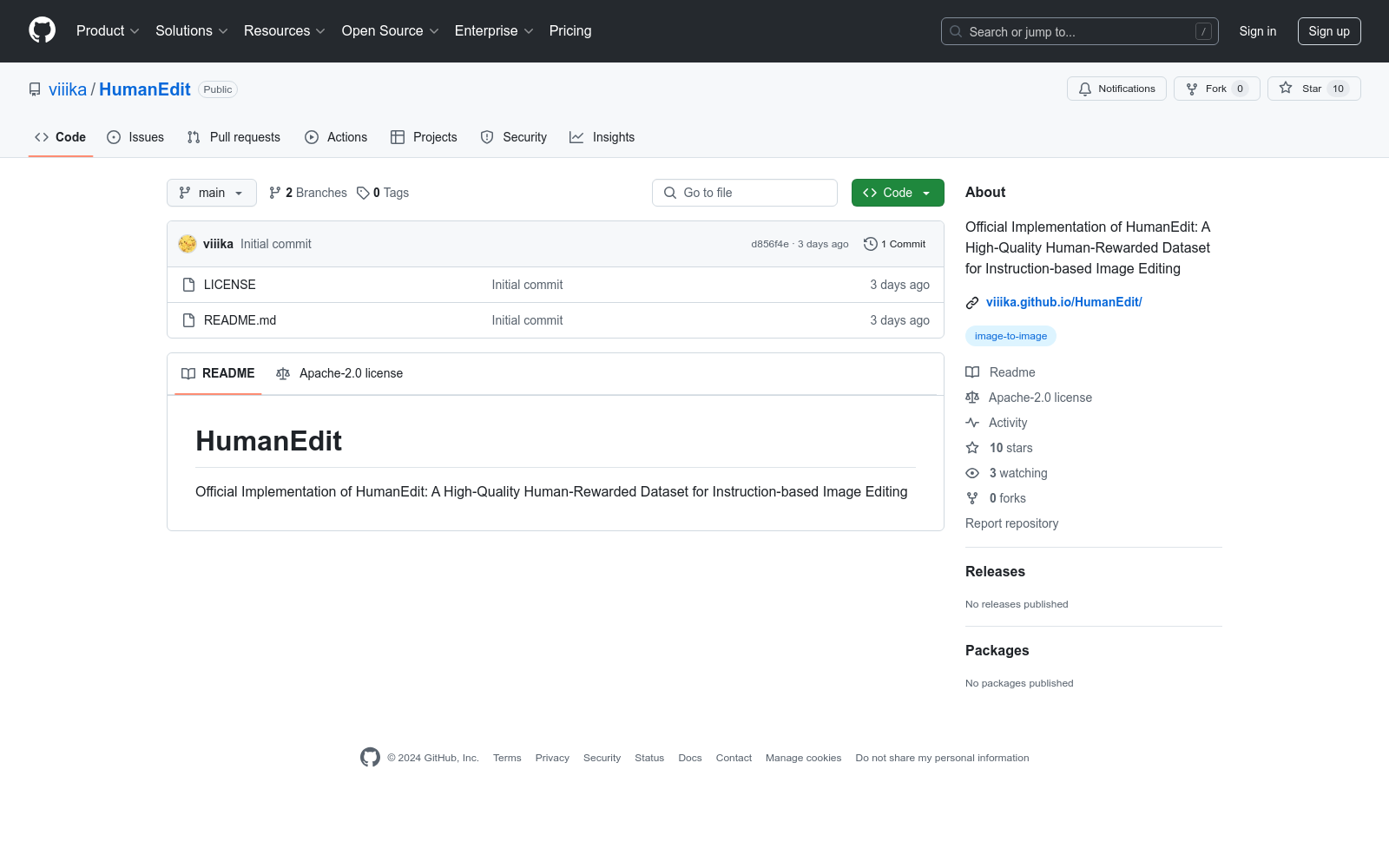This screenshot has height=868, width=1389.
Task: Switch to the Issues tab
Action: (135, 137)
